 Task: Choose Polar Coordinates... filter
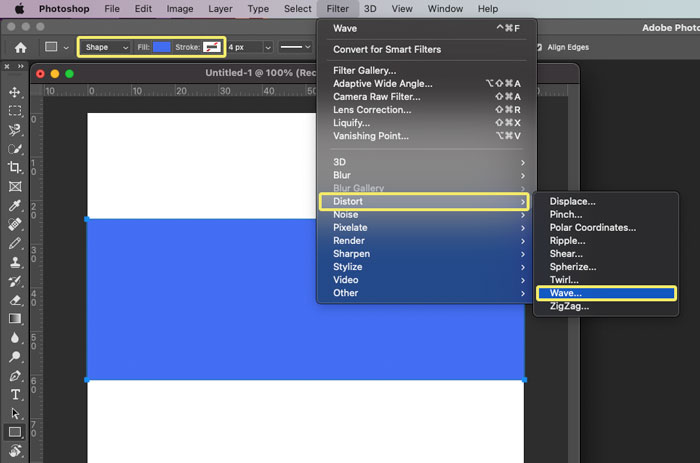[x=606, y=227]
